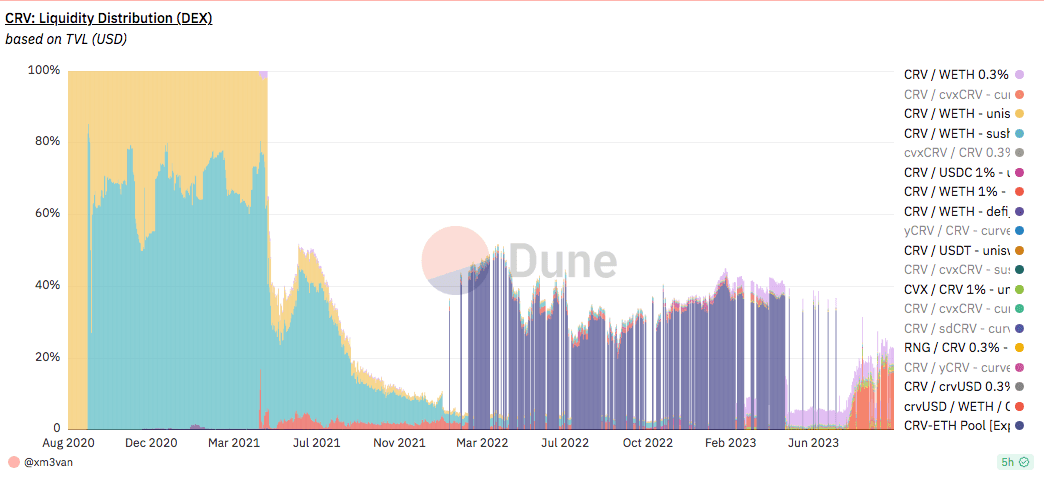The width and height of the screenshot is (1044, 479).
Task: Show the hidden yCRV / CRV legend series
Action: 957,230
